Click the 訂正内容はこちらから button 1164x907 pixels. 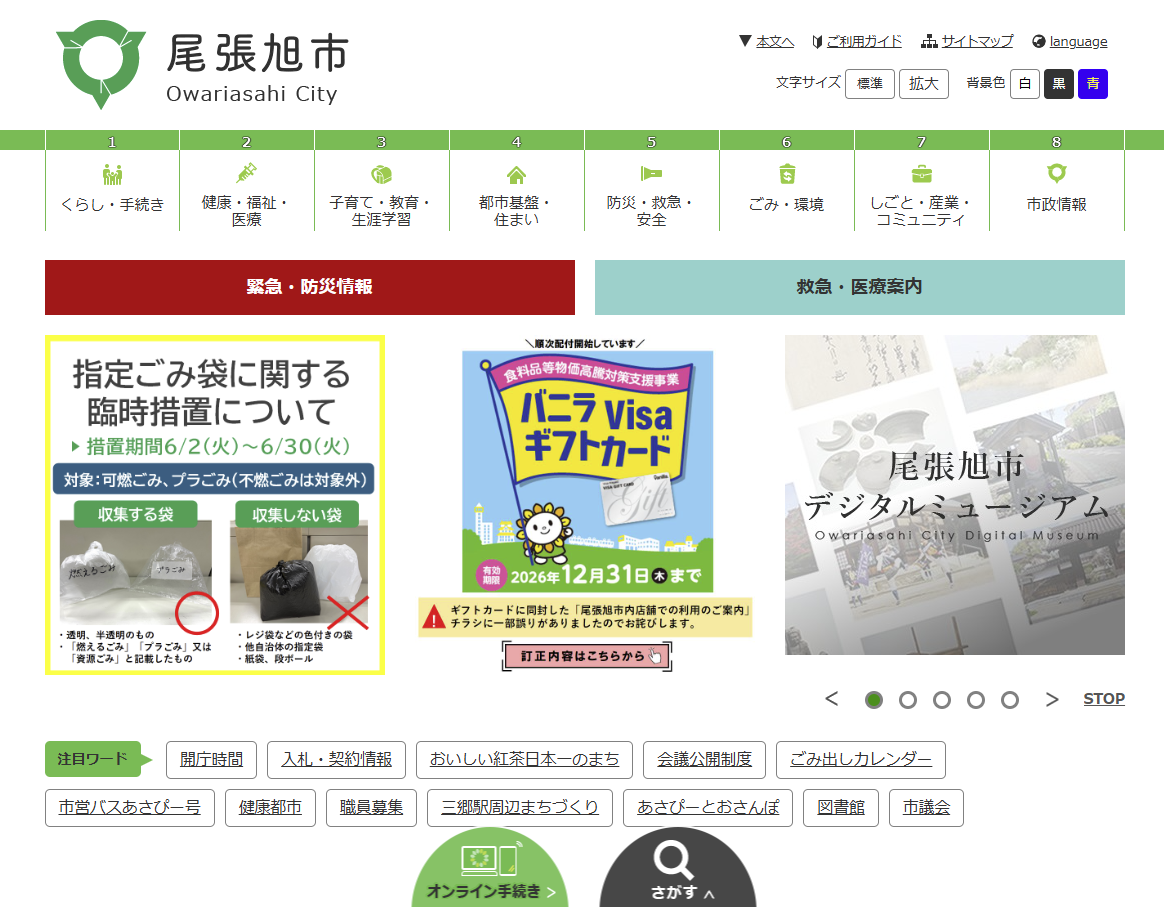point(586,656)
